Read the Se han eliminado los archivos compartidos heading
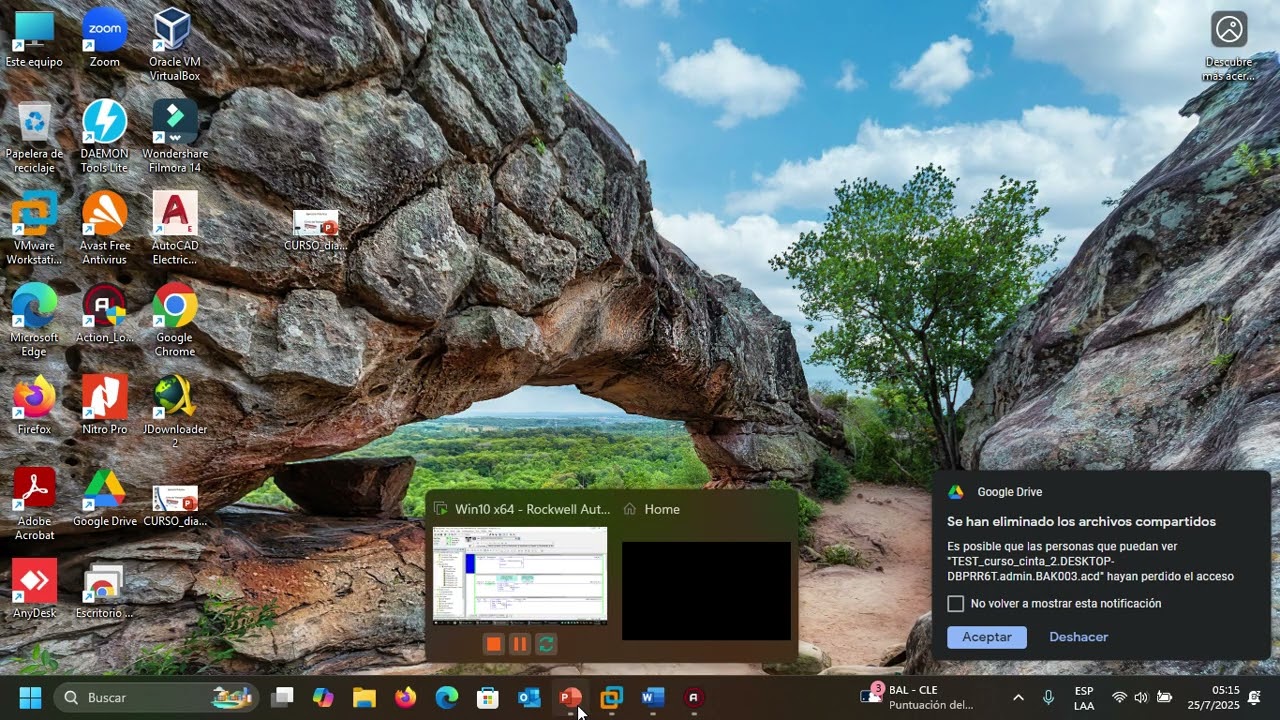The height and width of the screenshot is (720, 1280). point(1081,522)
